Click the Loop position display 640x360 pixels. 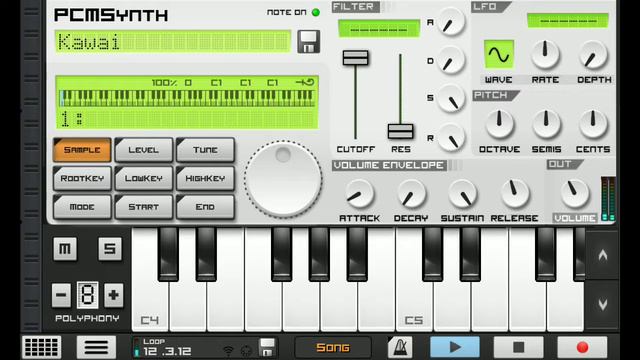tap(167, 347)
